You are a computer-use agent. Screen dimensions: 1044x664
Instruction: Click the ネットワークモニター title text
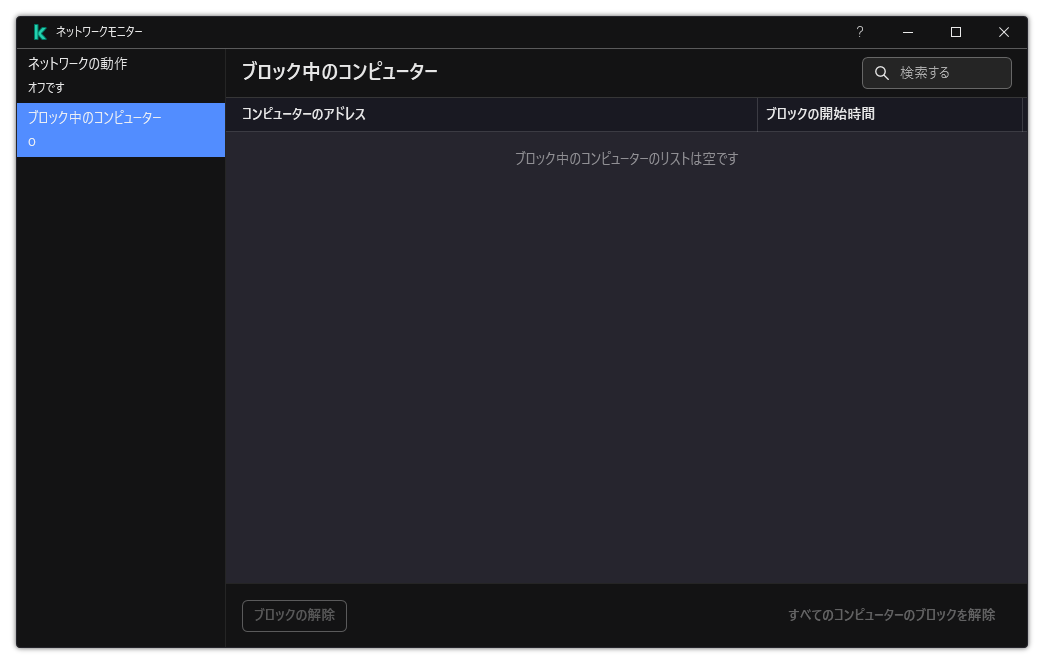[x=100, y=31]
